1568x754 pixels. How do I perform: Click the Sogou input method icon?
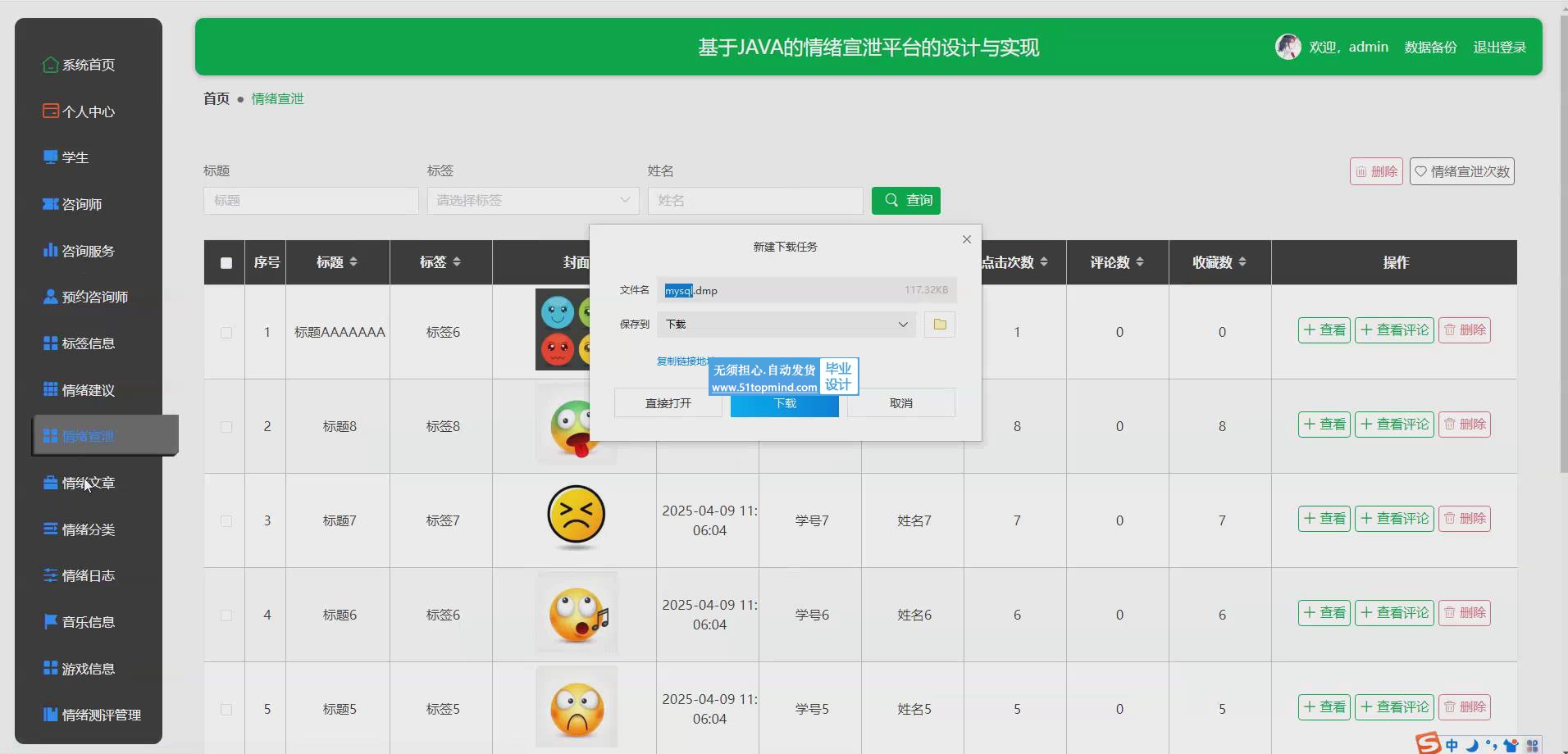coord(1428,743)
